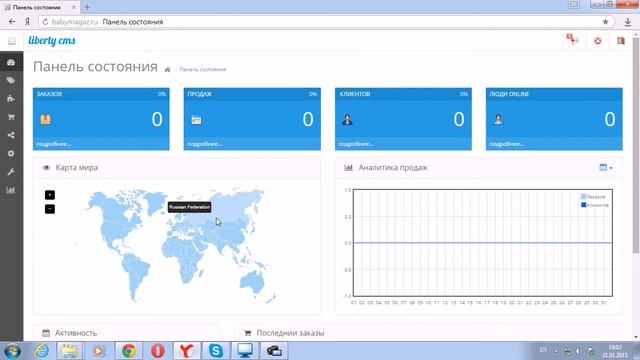The image size is (640, 360).
Task: Click the Карта мира panel heading
Action: [77, 167]
